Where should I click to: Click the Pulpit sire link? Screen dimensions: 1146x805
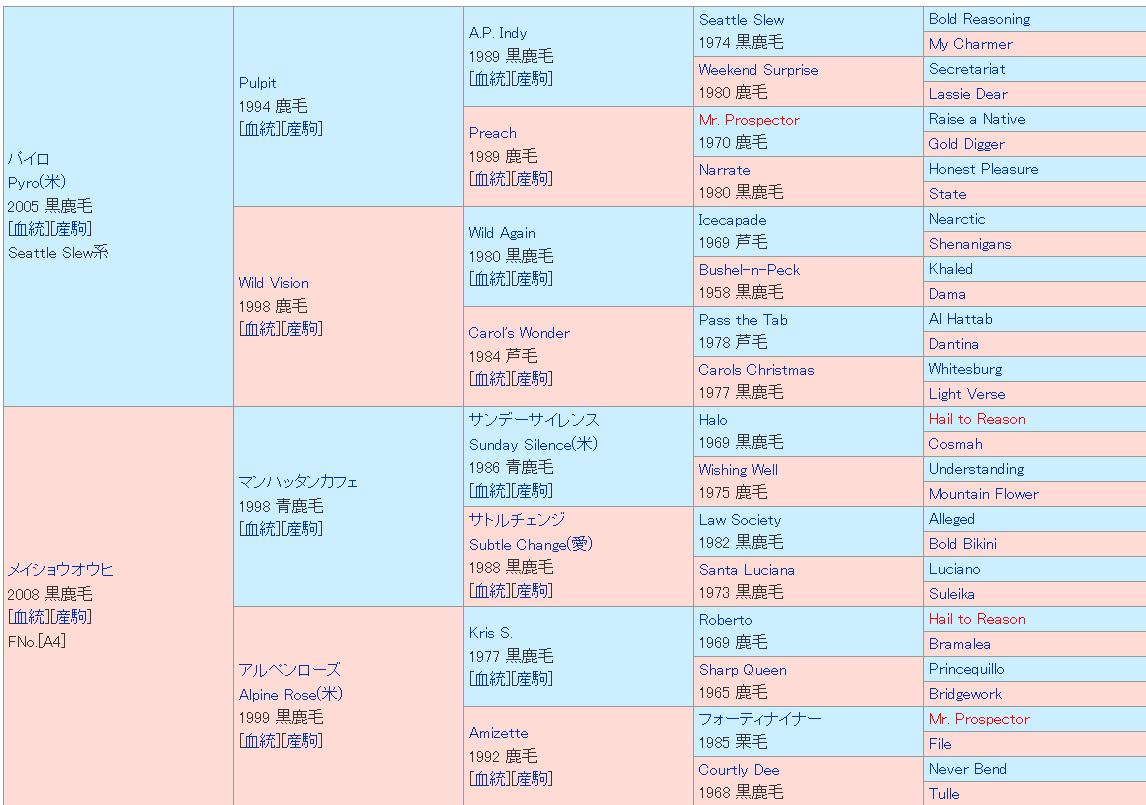click(x=257, y=83)
